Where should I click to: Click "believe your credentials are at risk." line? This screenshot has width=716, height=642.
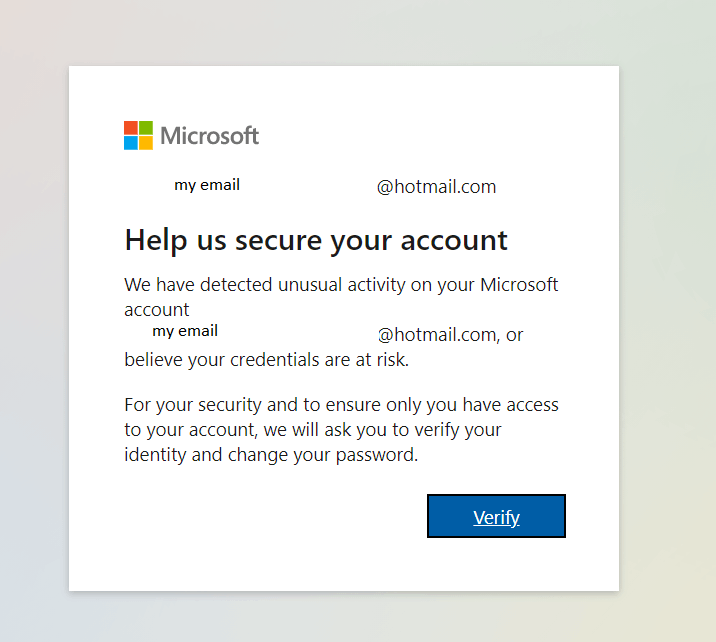(267, 360)
